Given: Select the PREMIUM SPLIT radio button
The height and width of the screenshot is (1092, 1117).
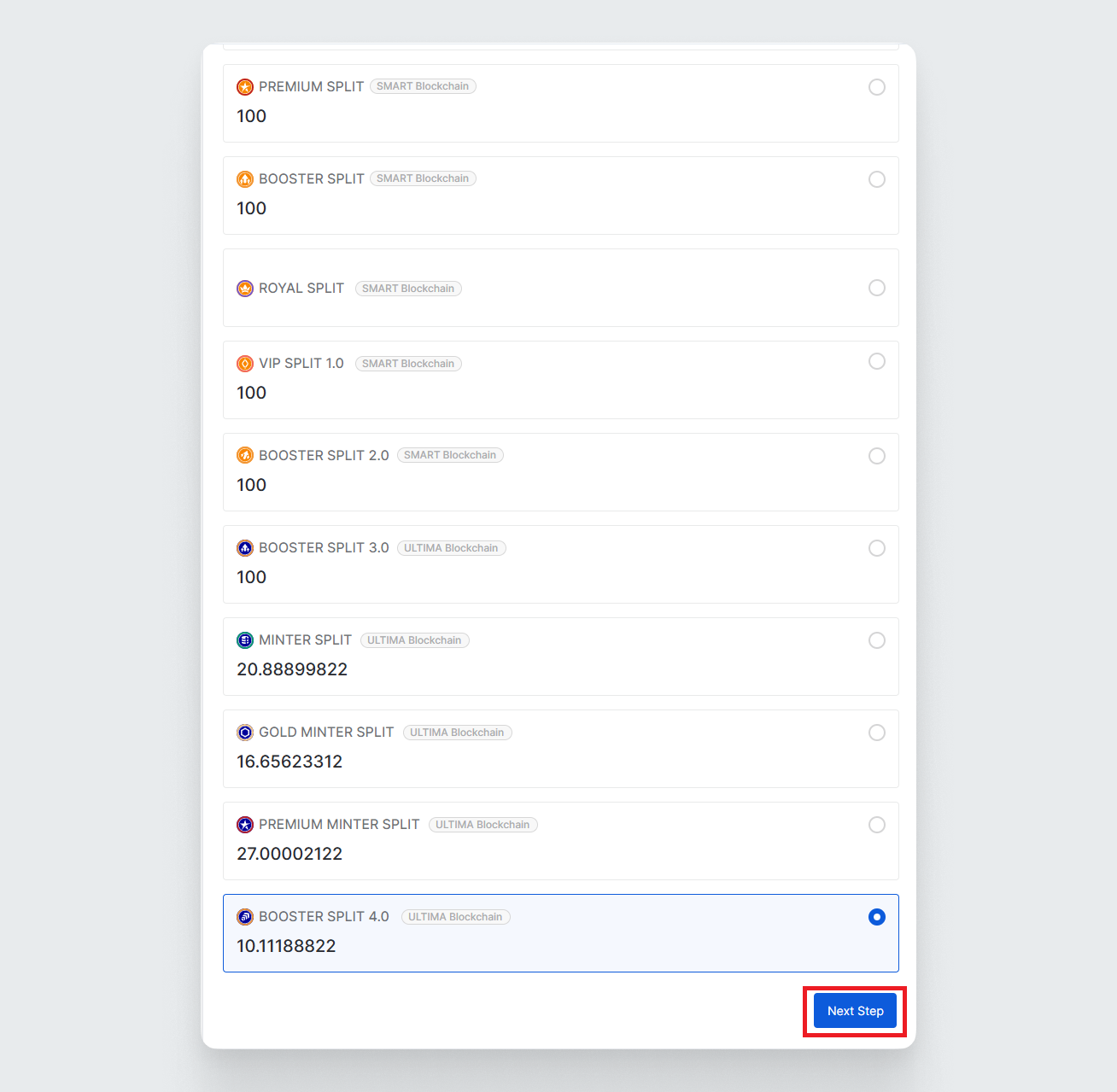Looking at the screenshot, I should point(877,87).
